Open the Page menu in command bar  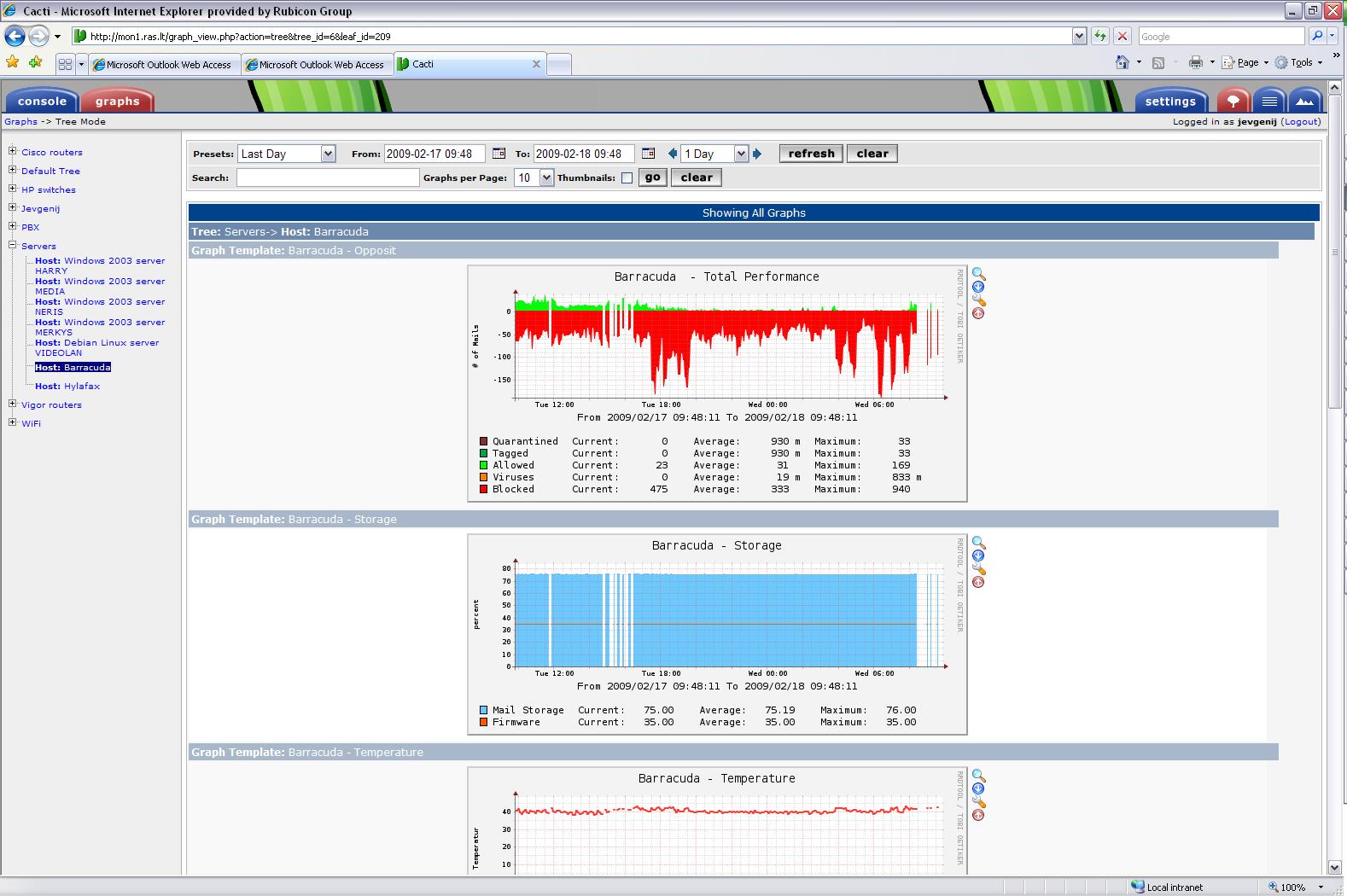point(1246,62)
